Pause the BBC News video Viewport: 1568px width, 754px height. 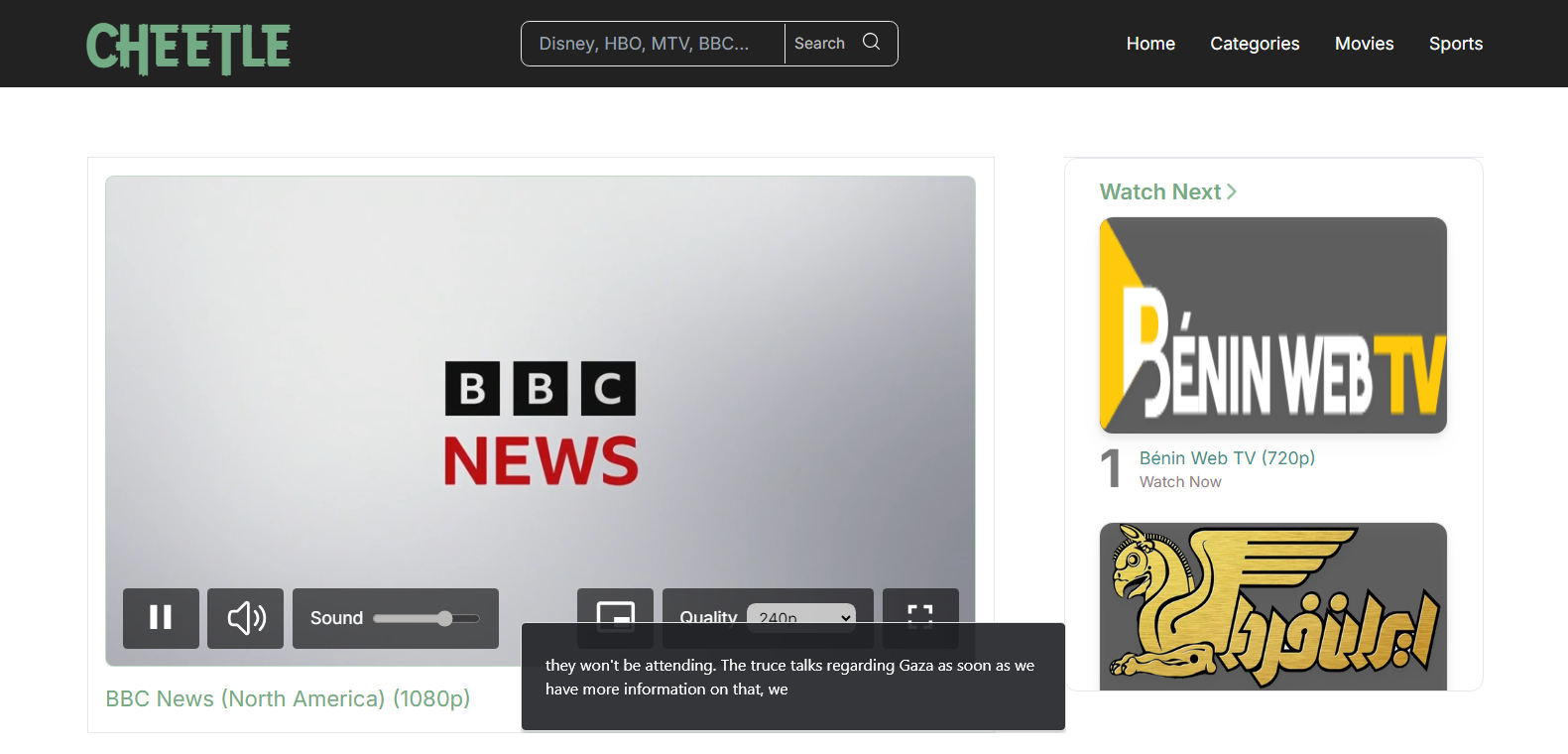[x=161, y=618]
